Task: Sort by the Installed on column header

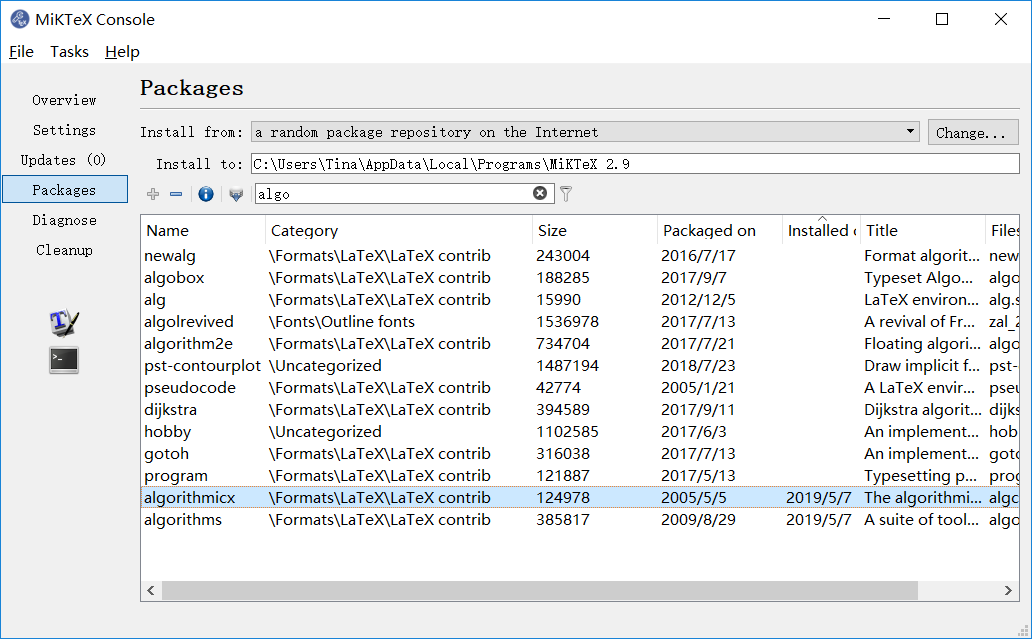Action: tap(821, 230)
